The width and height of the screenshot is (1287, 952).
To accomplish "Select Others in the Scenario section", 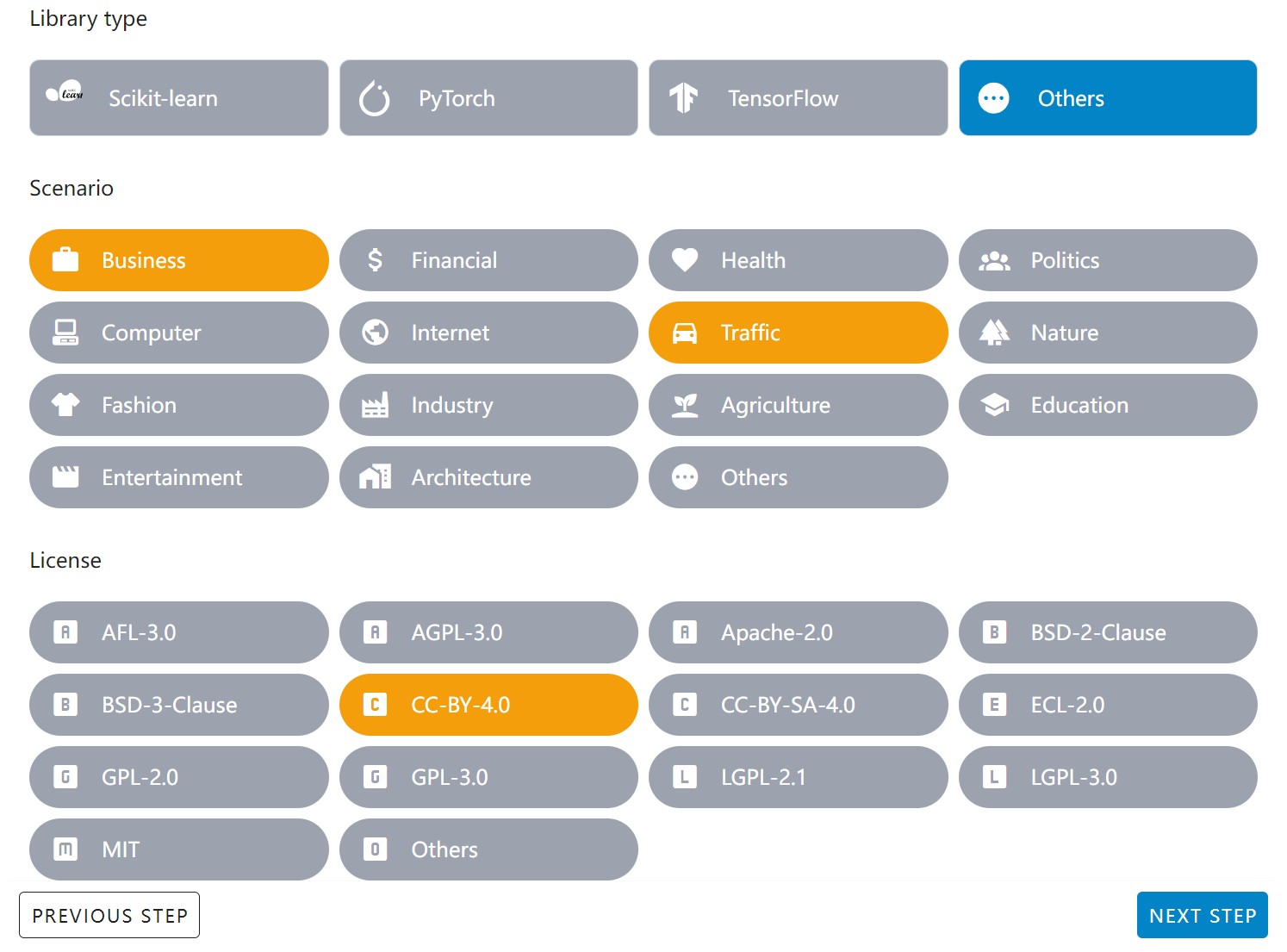I will pyautogui.click(x=799, y=477).
